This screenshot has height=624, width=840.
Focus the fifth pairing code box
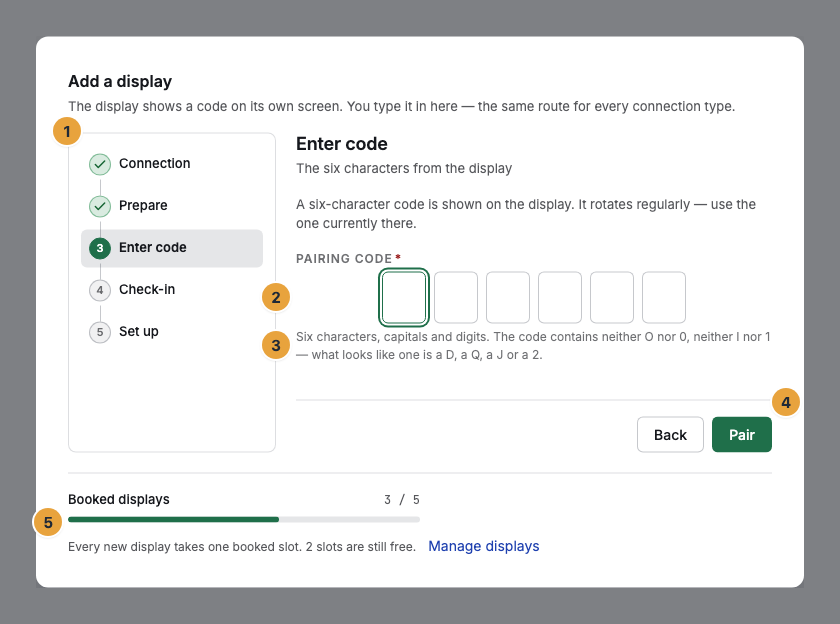(x=612, y=297)
